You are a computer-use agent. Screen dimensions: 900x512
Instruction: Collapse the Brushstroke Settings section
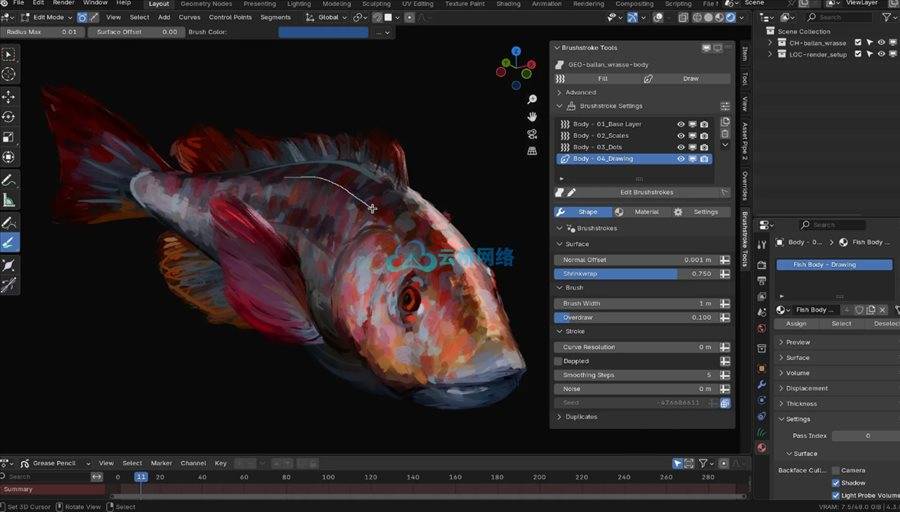[x=560, y=106]
